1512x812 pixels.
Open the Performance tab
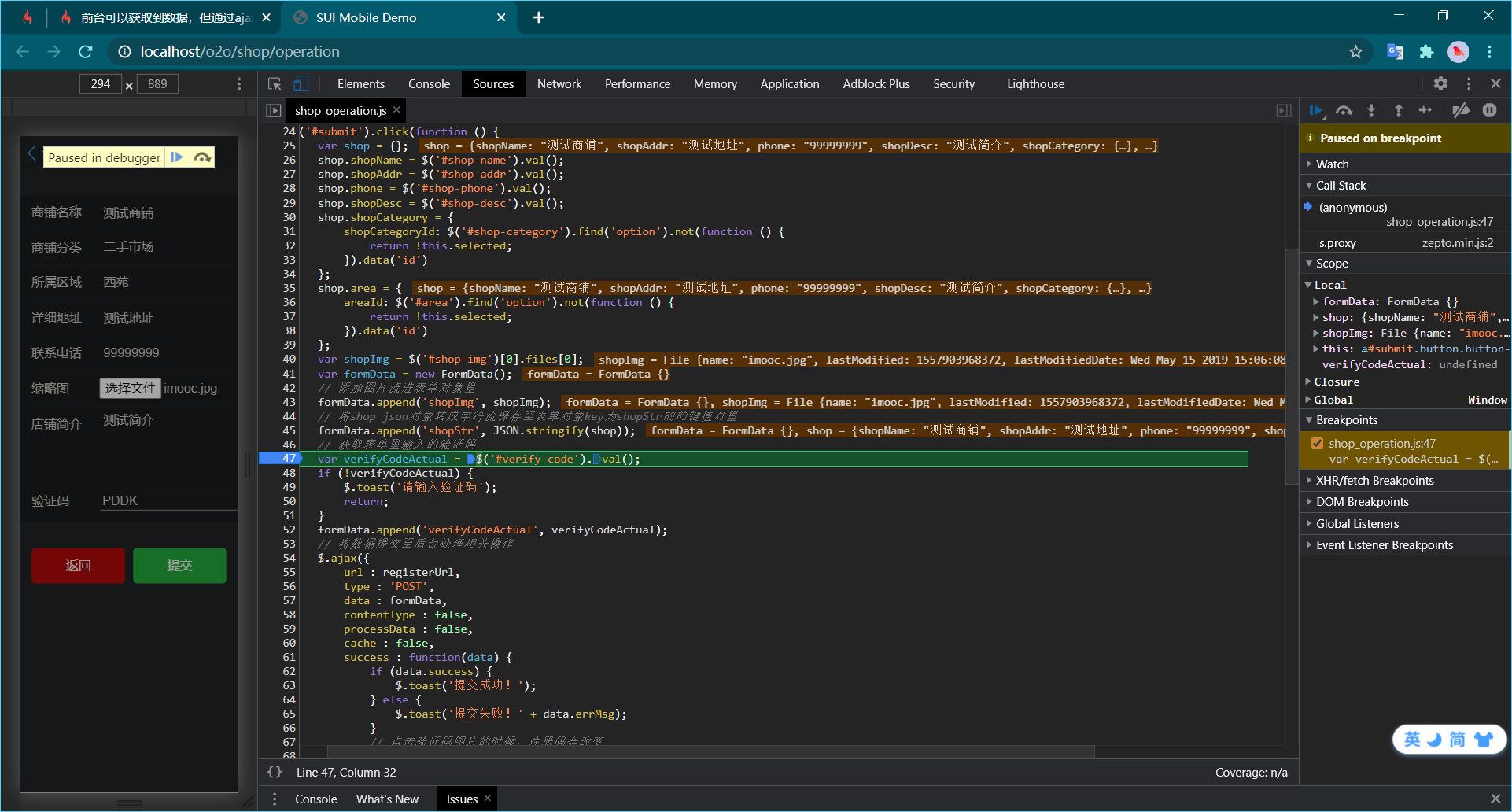click(637, 84)
